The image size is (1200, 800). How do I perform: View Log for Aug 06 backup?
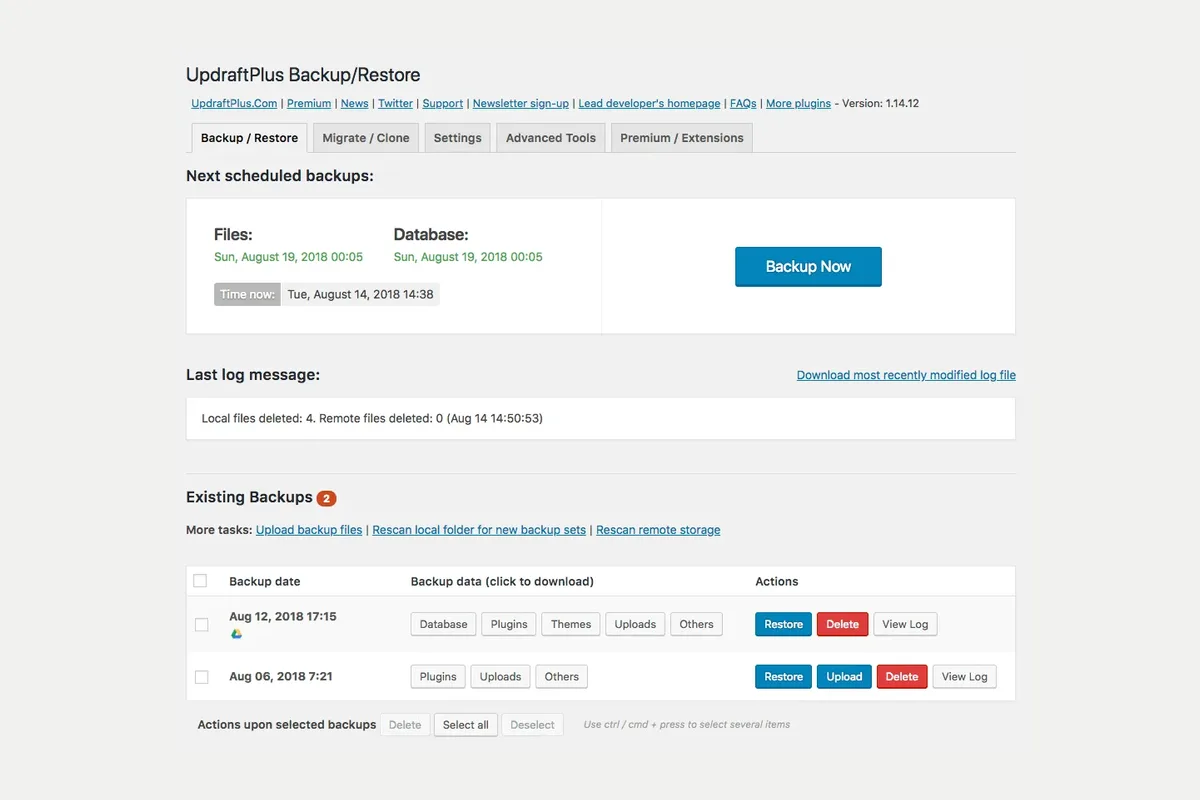[x=965, y=677]
